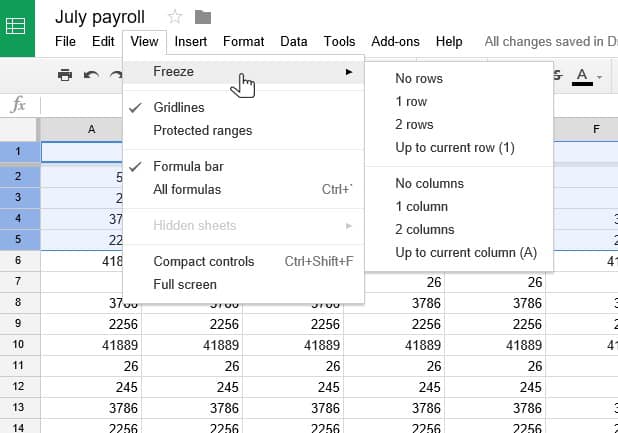Select Full screen from View menu
This screenshot has width=618, height=433.
click(185, 284)
